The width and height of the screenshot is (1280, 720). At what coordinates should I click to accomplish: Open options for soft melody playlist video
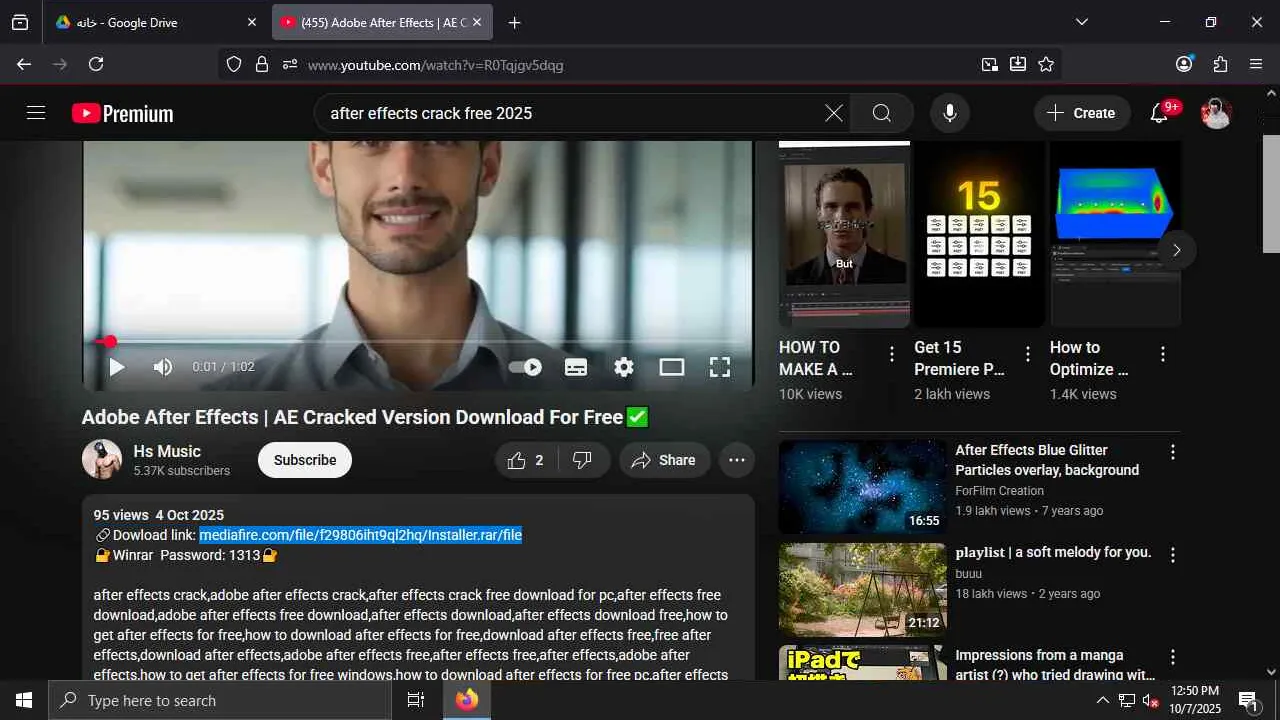pyautogui.click(x=1173, y=555)
